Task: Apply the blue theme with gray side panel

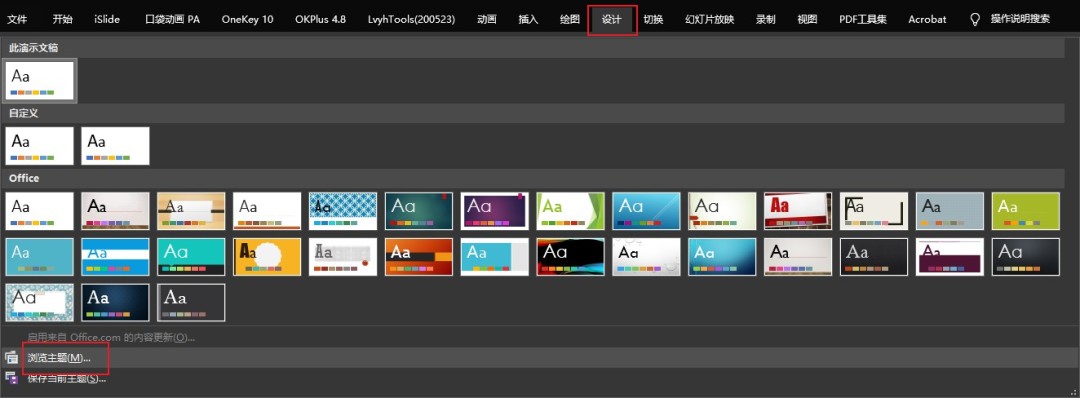Action: tap(495, 257)
